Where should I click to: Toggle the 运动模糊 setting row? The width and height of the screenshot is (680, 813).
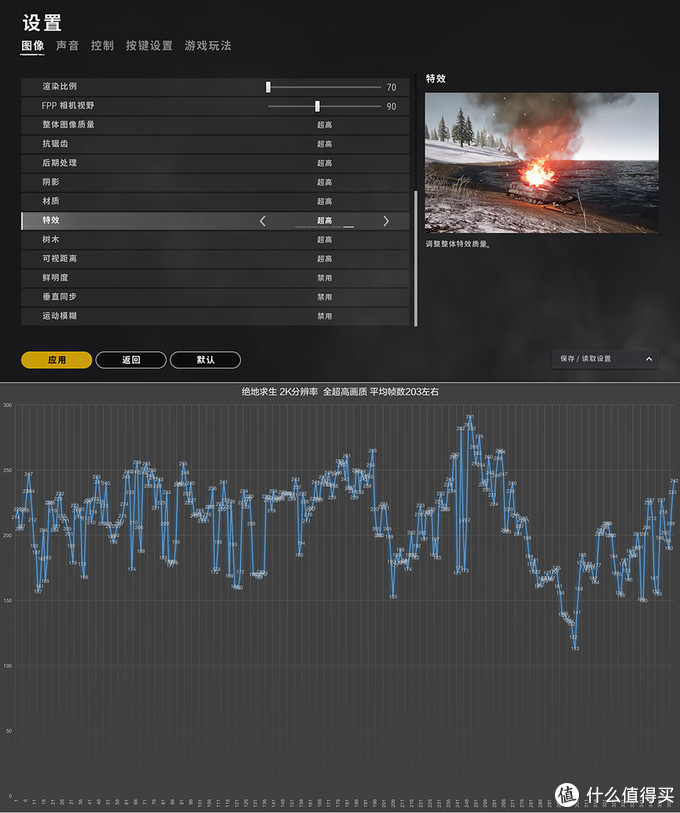pyautogui.click(x=215, y=316)
